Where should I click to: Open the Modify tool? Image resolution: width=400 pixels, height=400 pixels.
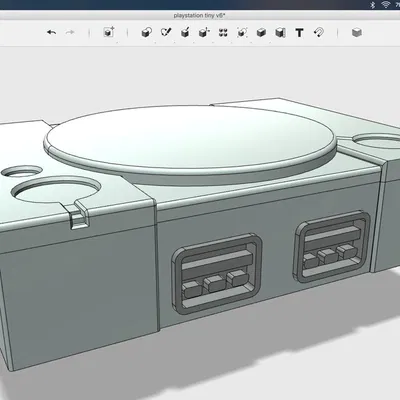204,32
